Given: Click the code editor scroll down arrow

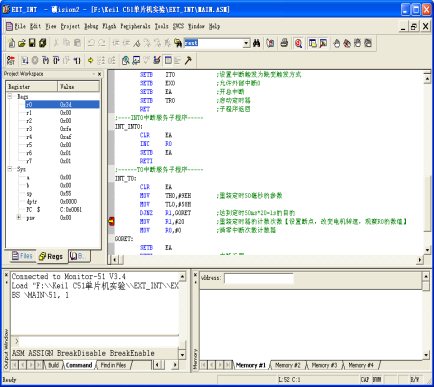Looking at the screenshot, I should click(427, 250).
